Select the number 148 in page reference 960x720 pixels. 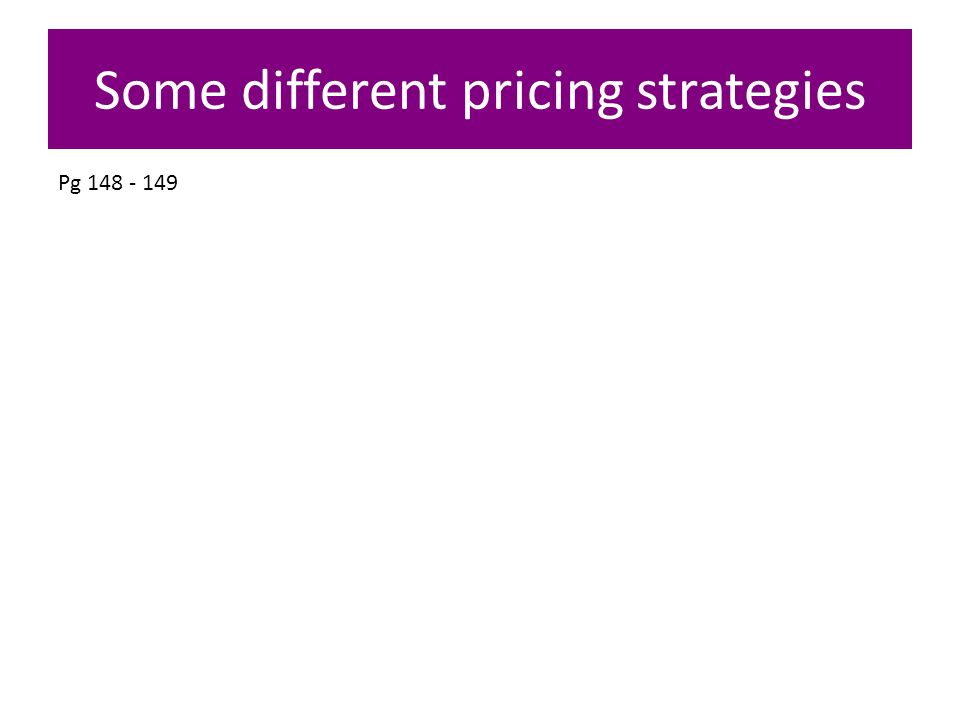(105, 182)
